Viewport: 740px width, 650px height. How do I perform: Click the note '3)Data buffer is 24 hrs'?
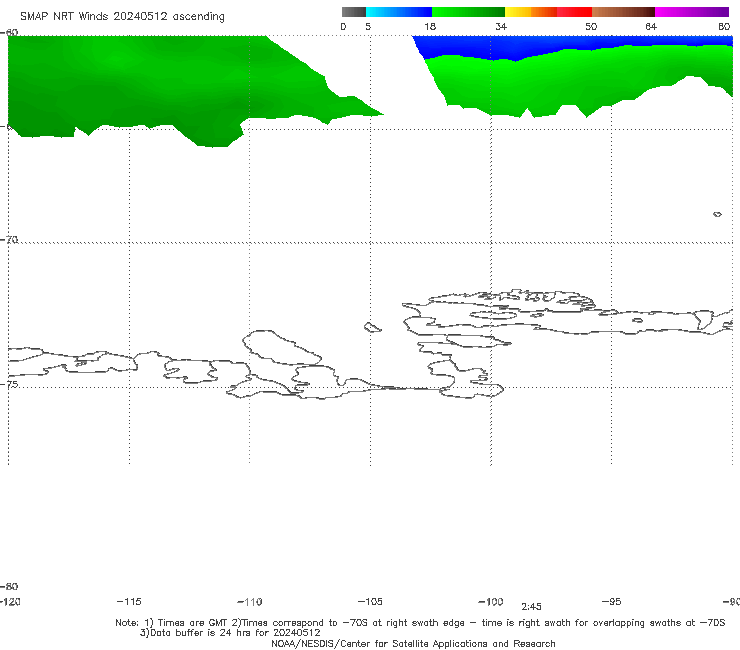click(230, 633)
